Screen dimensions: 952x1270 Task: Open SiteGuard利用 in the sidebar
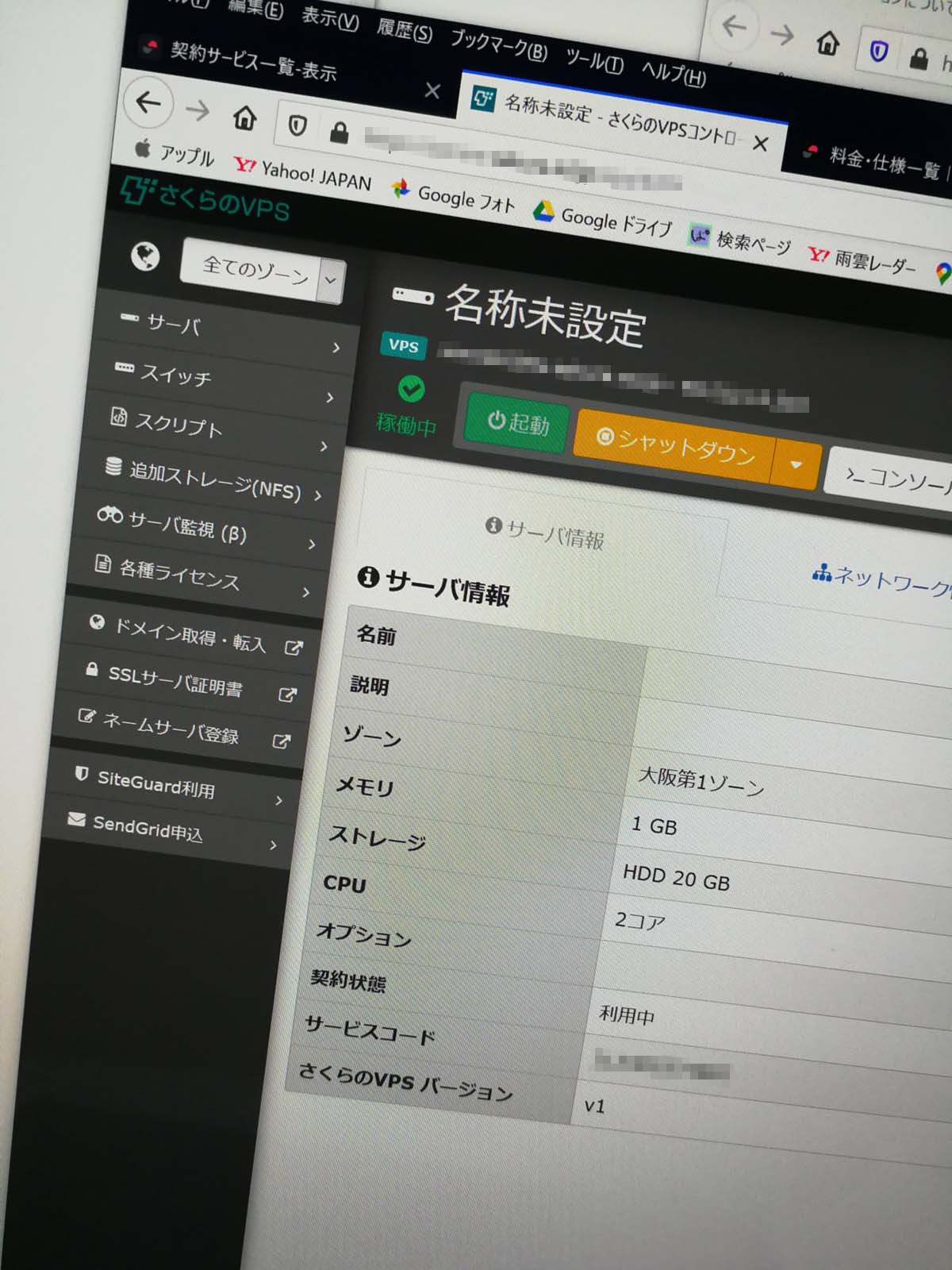pyautogui.click(x=171, y=785)
